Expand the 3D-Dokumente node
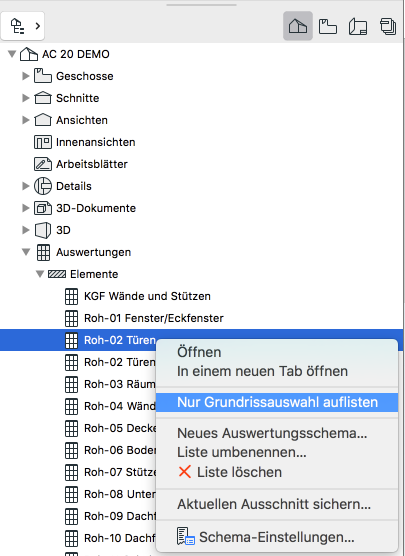This screenshot has width=405, height=556. pos(26,208)
